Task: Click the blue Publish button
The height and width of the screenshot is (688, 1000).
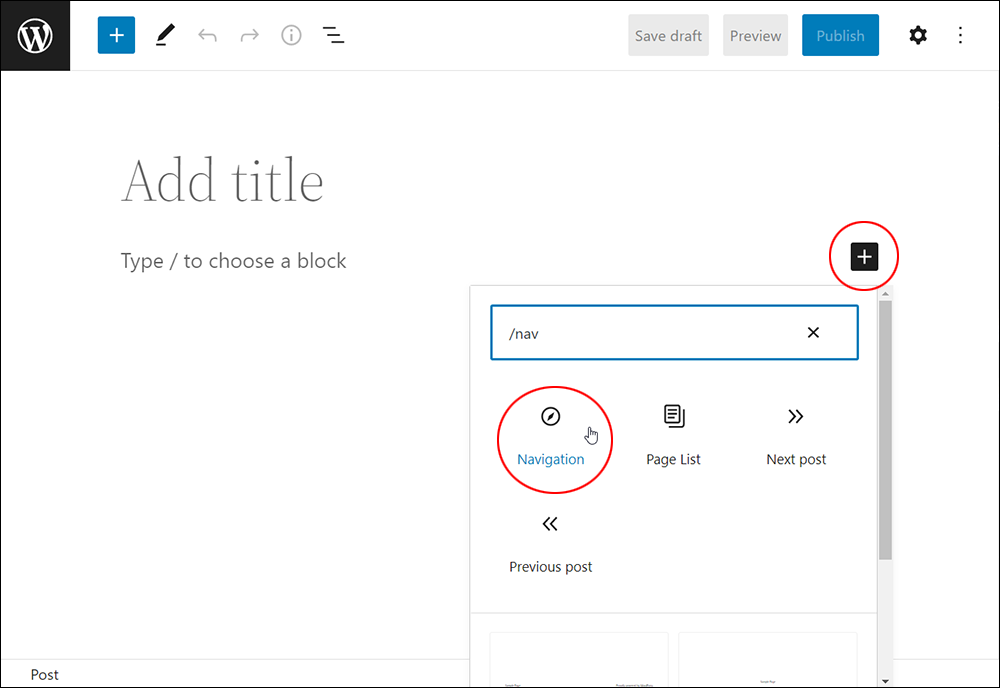Action: click(x=841, y=36)
